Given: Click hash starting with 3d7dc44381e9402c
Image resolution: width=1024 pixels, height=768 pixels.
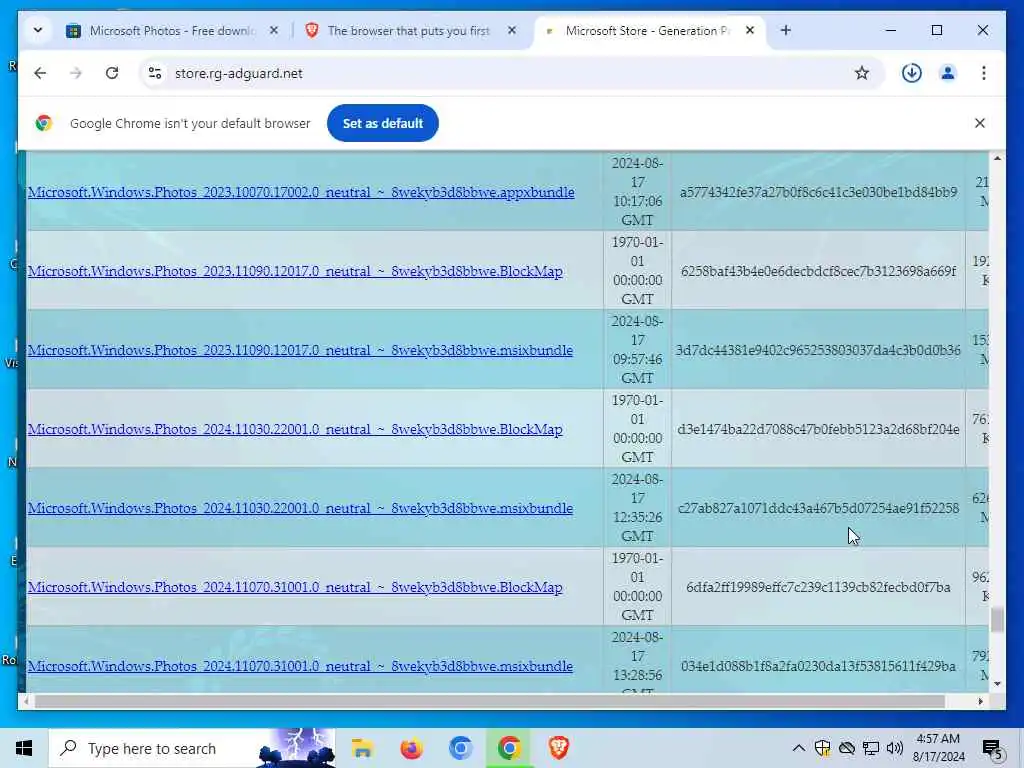Looking at the screenshot, I should click(x=818, y=350).
